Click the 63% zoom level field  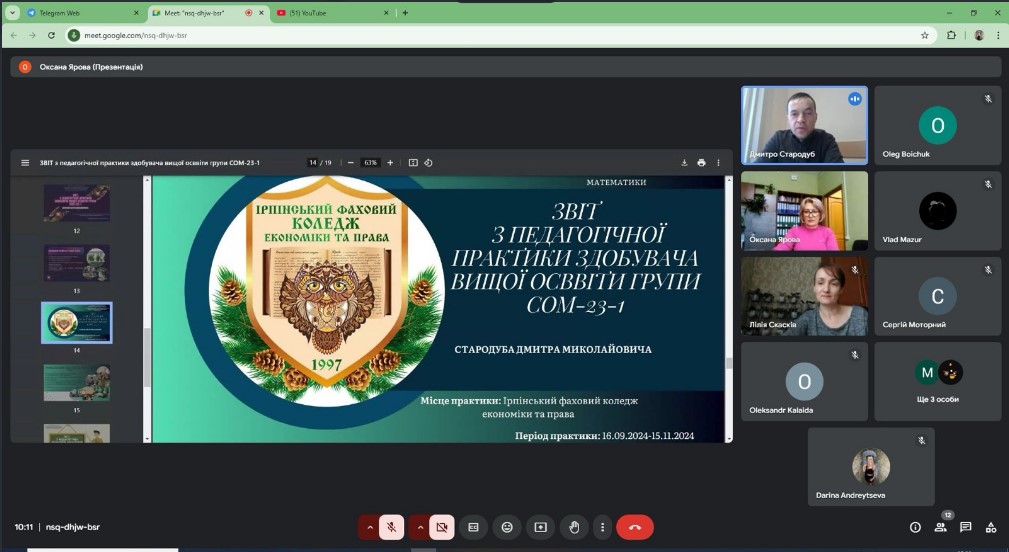[371, 163]
